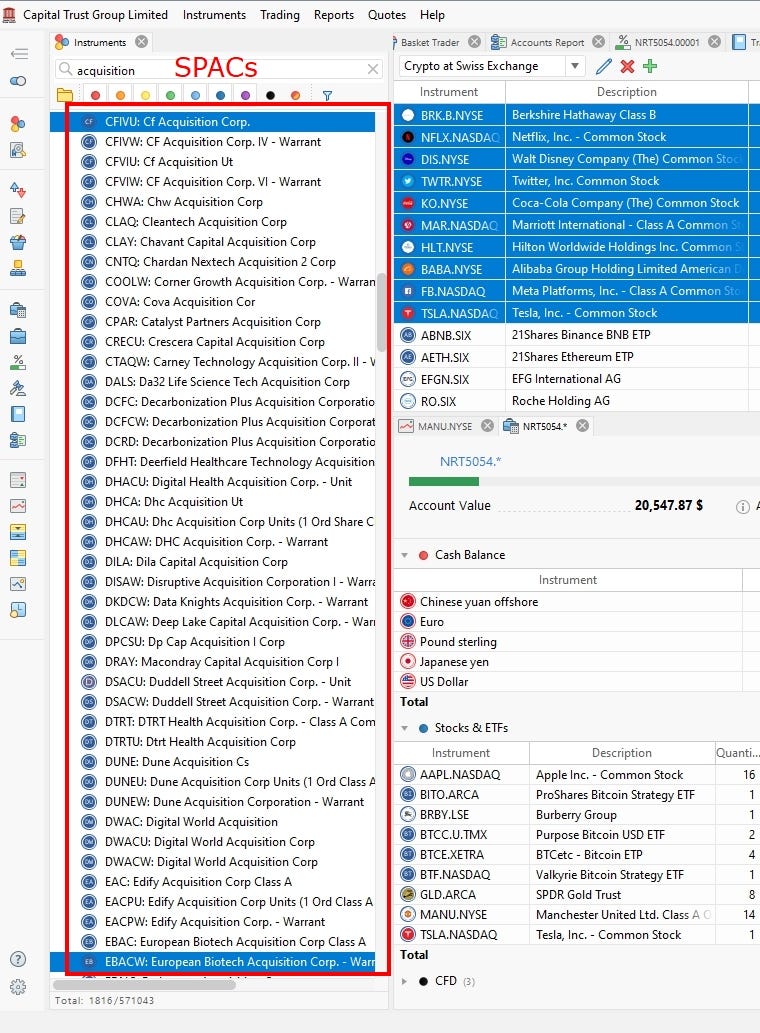This screenshot has height=1033, width=760.
Task: Collapse the Stocks & ETFs section
Action: (x=404, y=728)
